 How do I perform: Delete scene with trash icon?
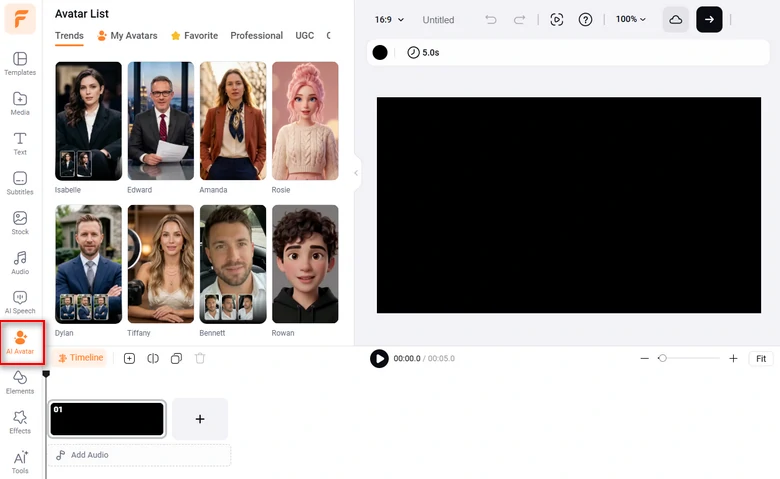coord(200,359)
